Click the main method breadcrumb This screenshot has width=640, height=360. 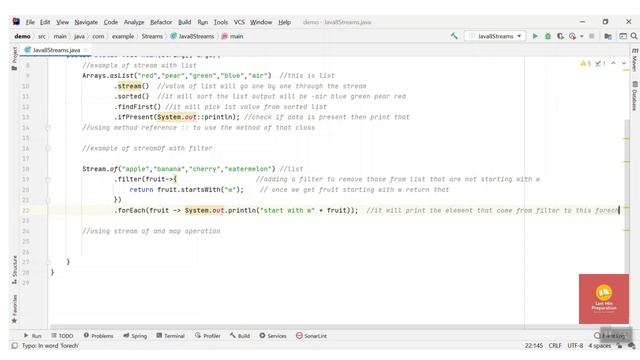click(233, 36)
